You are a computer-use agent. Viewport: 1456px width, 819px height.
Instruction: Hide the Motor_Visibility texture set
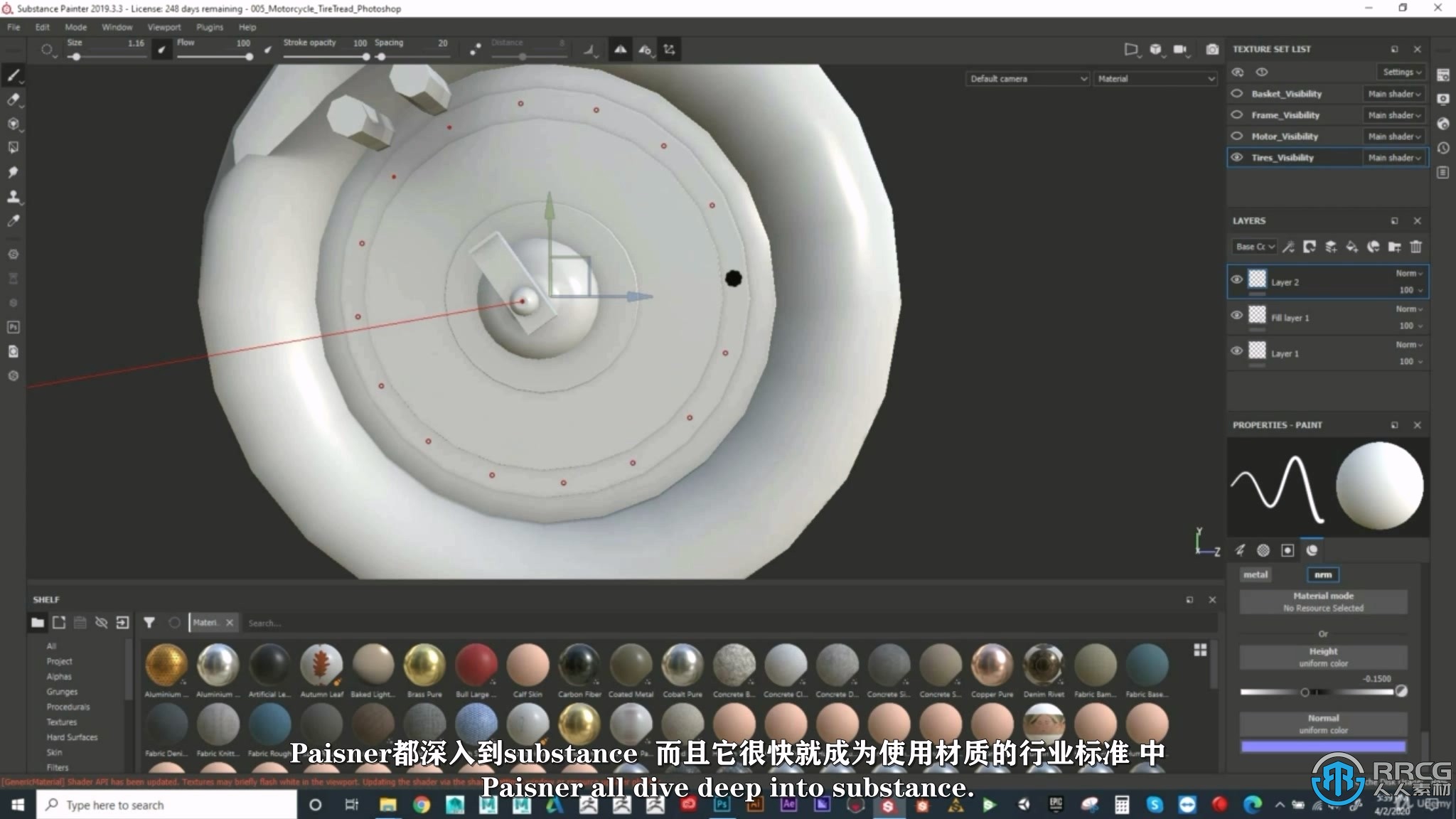(1237, 136)
